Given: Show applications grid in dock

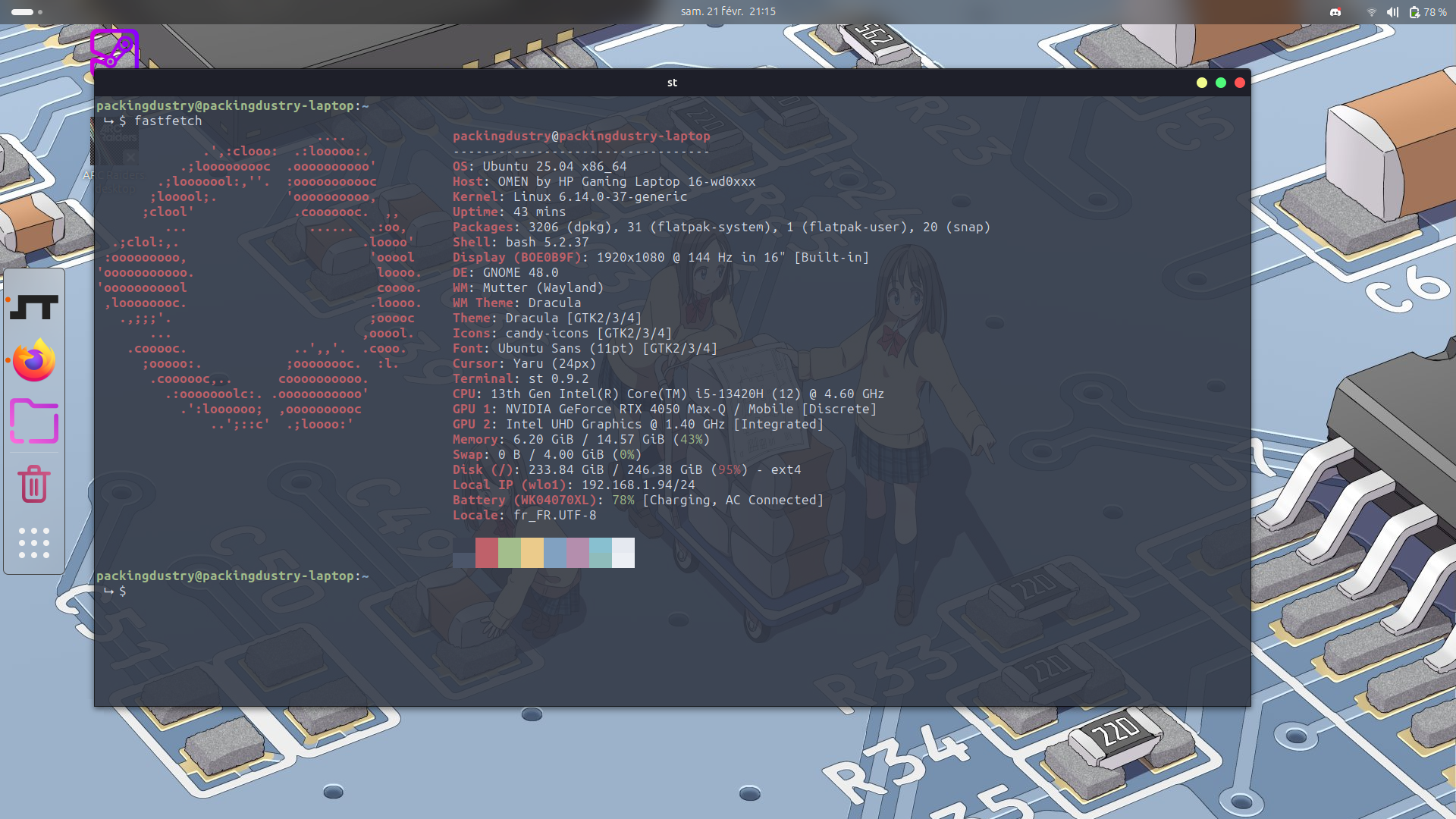Looking at the screenshot, I should point(34,543).
